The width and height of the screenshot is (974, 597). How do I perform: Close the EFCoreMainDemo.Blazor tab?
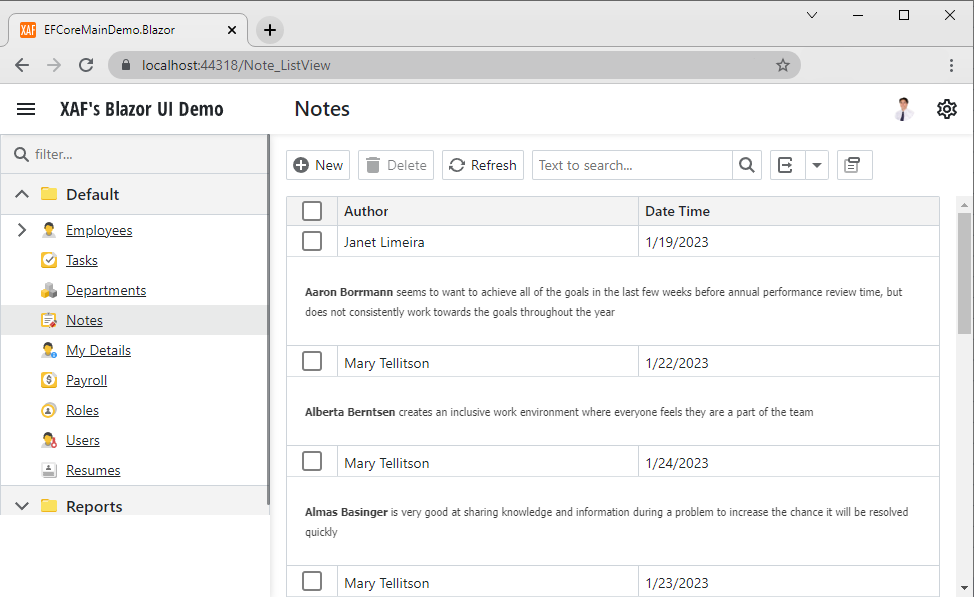(x=232, y=30)
